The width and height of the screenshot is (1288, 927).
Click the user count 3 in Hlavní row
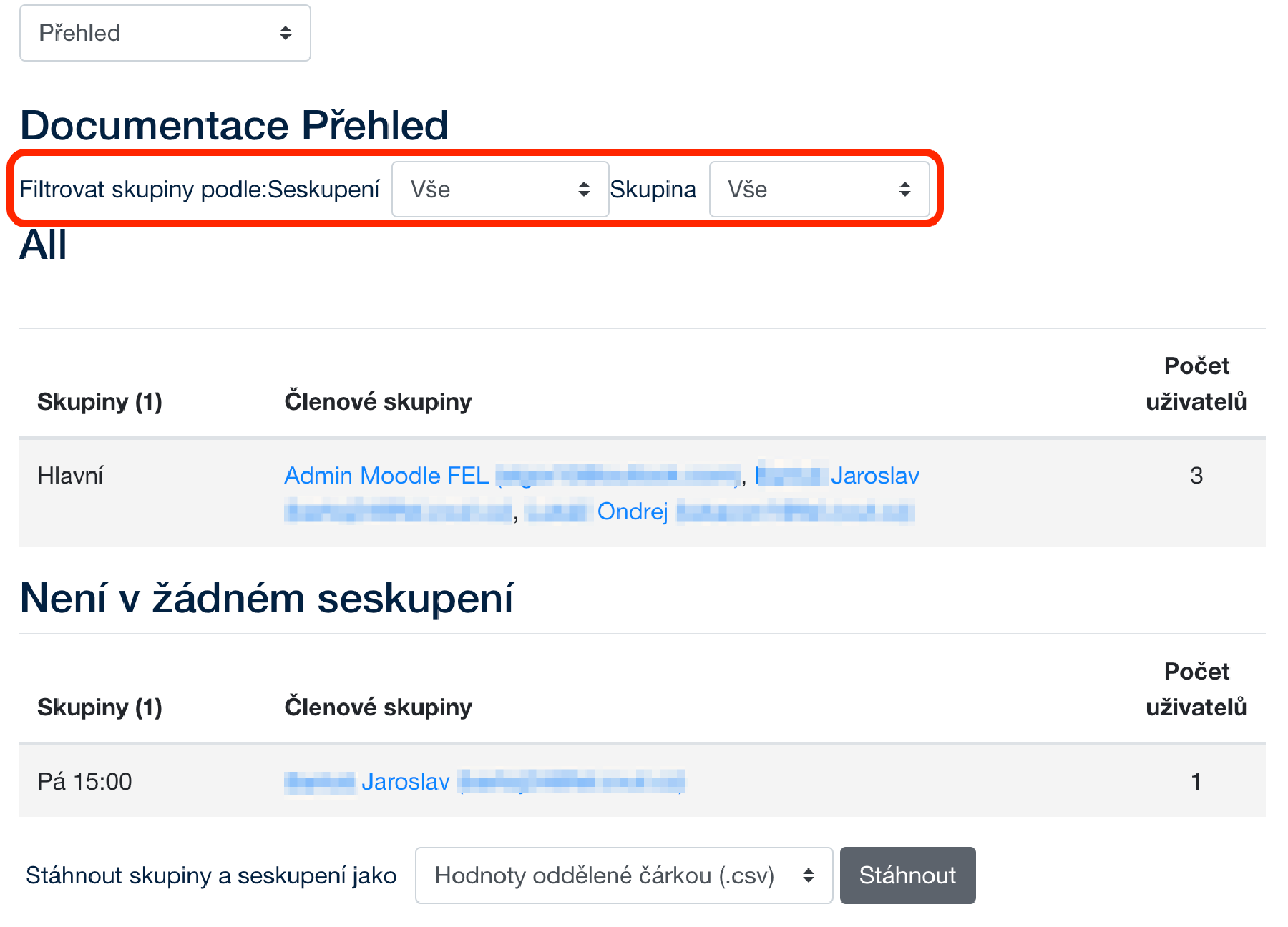[x=1196, y=476]
